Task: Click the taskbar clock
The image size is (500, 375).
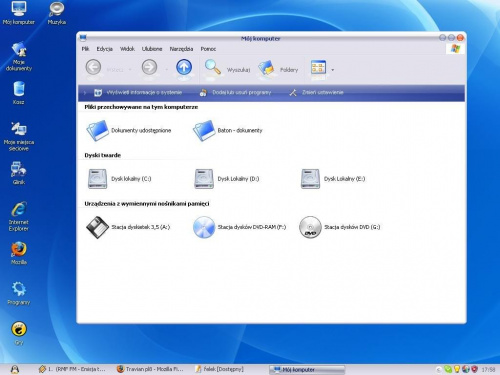Action: (x=488, y=370)
